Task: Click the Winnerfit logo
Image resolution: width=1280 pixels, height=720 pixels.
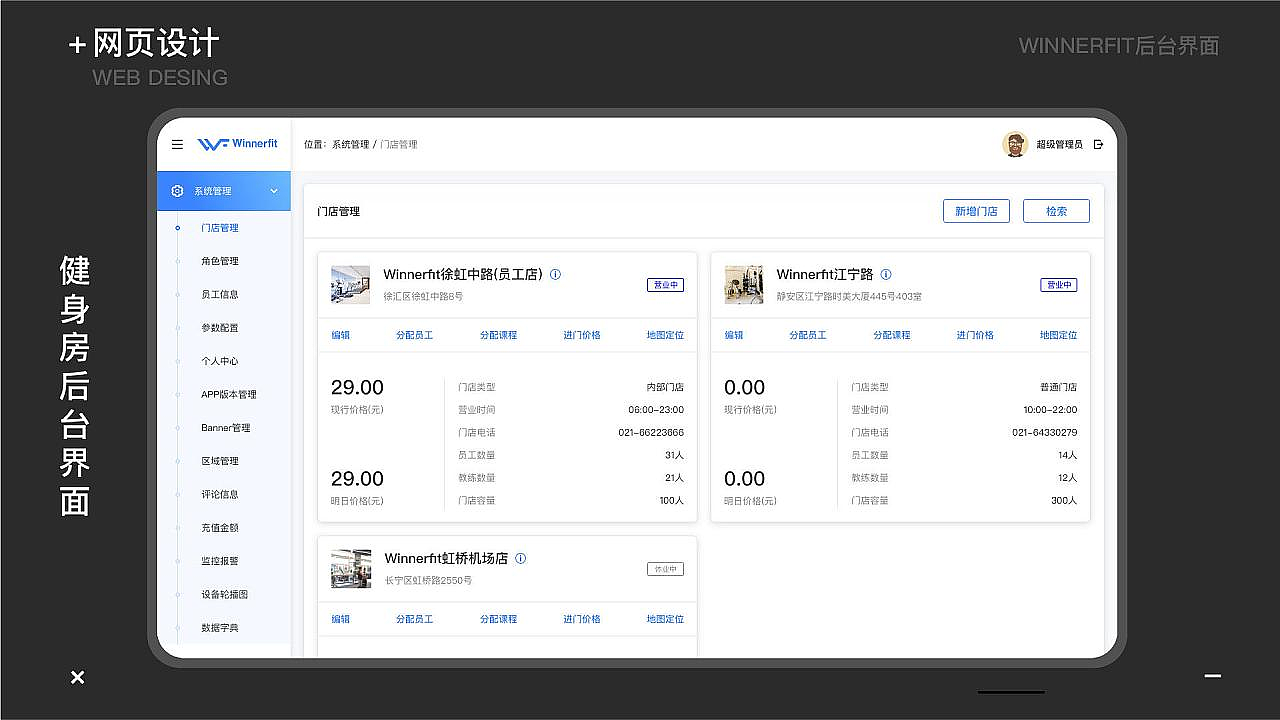Action: coord(238,144)
